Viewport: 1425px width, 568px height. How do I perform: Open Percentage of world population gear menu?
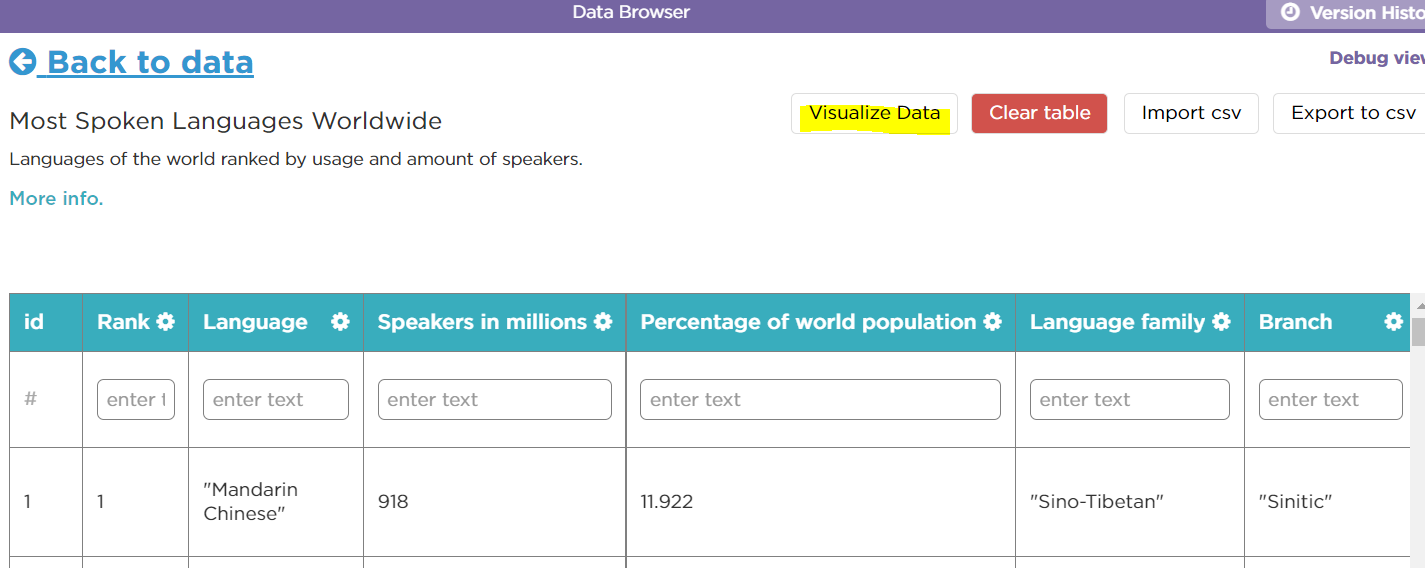(992, 322)
